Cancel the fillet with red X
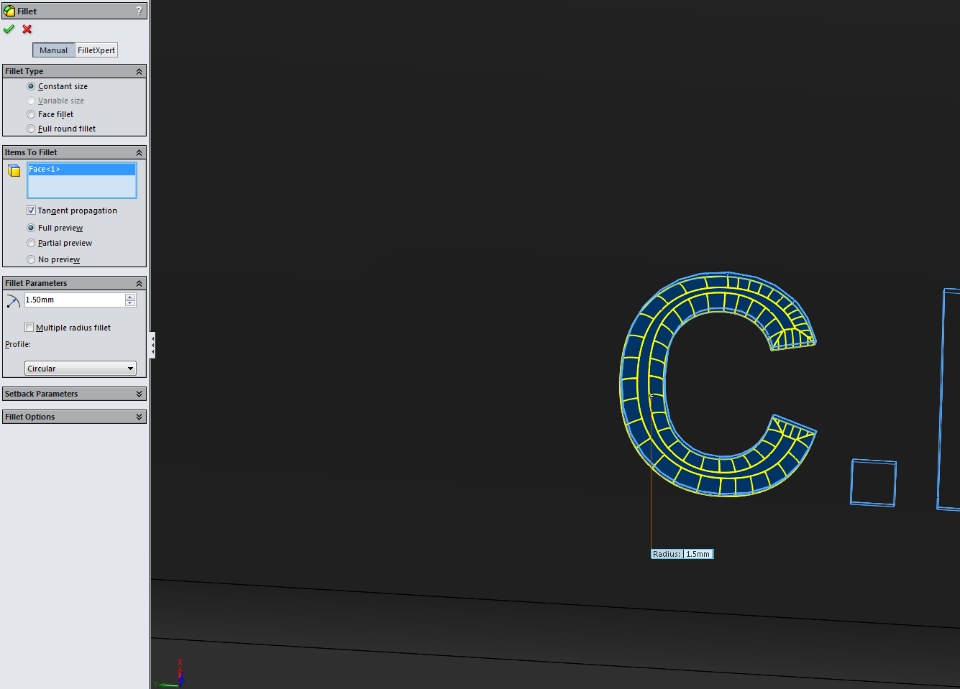 point(27,29)
